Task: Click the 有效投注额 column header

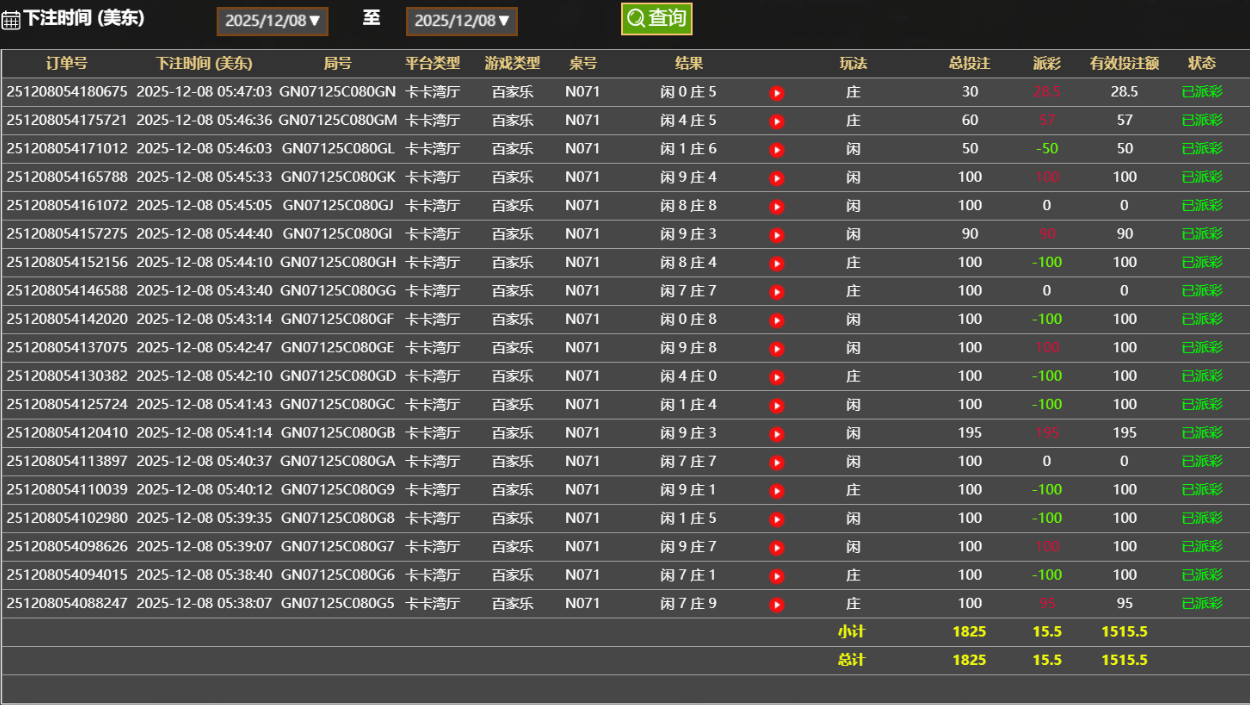Action: click(x=1124, y=63)
